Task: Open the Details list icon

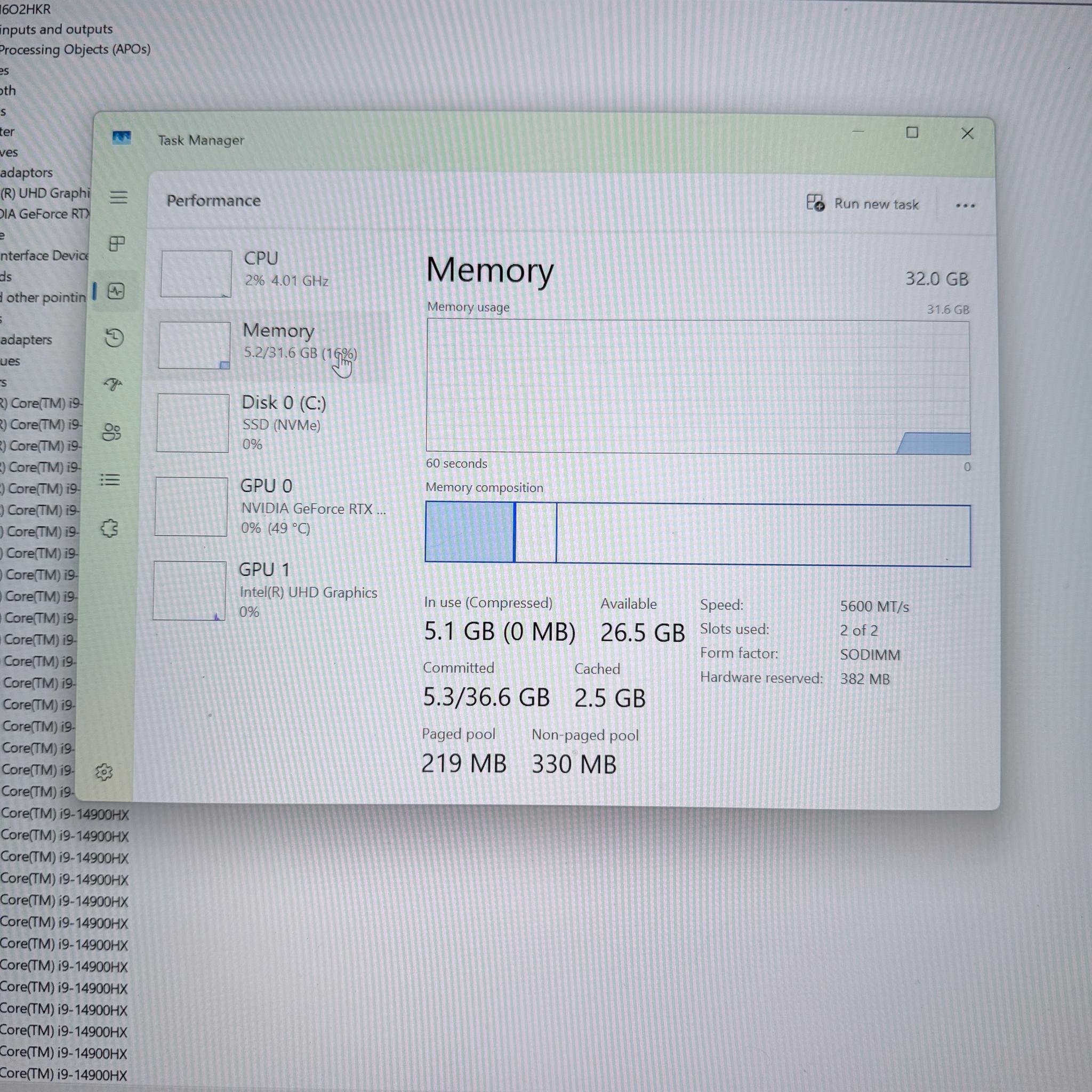Action: click(110, 480)
